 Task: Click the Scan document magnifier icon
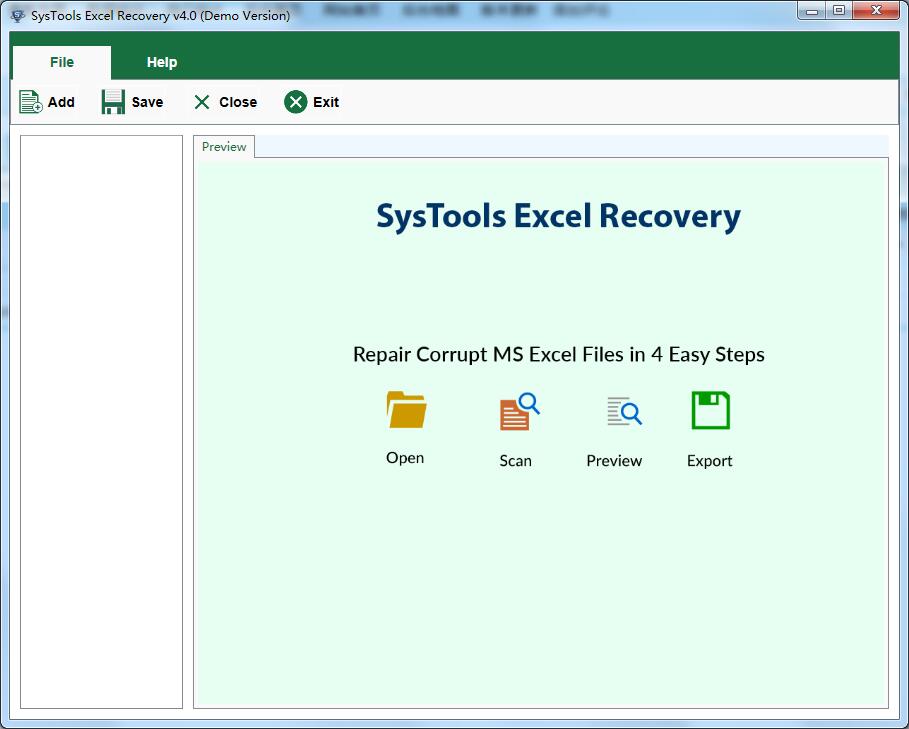(x=519, y=412)
